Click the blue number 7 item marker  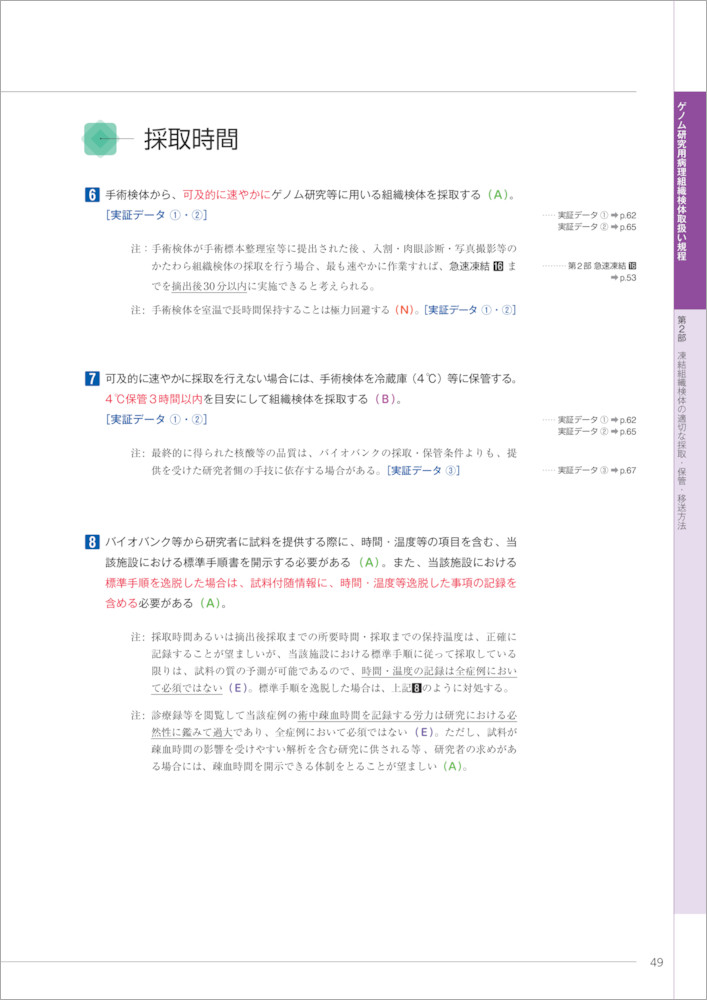(92, 379)
